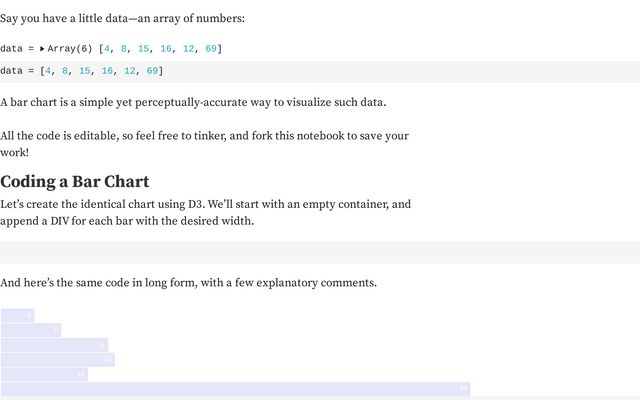Viewport: 640px width, 400px height.
Task: Click the bar labeled 16 in the chart
Action: point(58,360)
